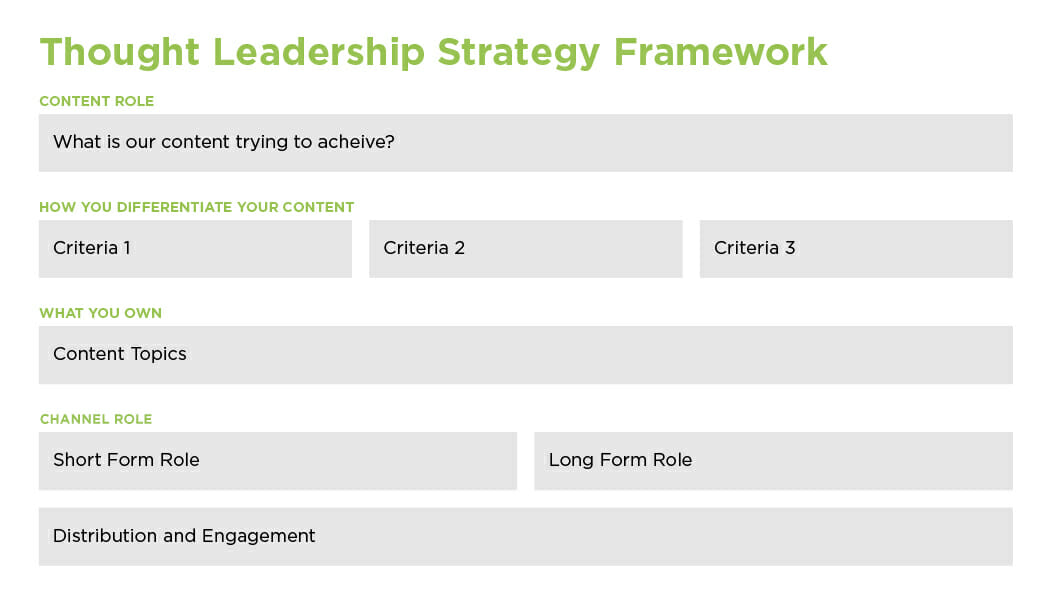Image resolution: width=1051 pixels, height=604 pixels.
Task: Click the Criteria 3 box
Action: pos(856,249)
